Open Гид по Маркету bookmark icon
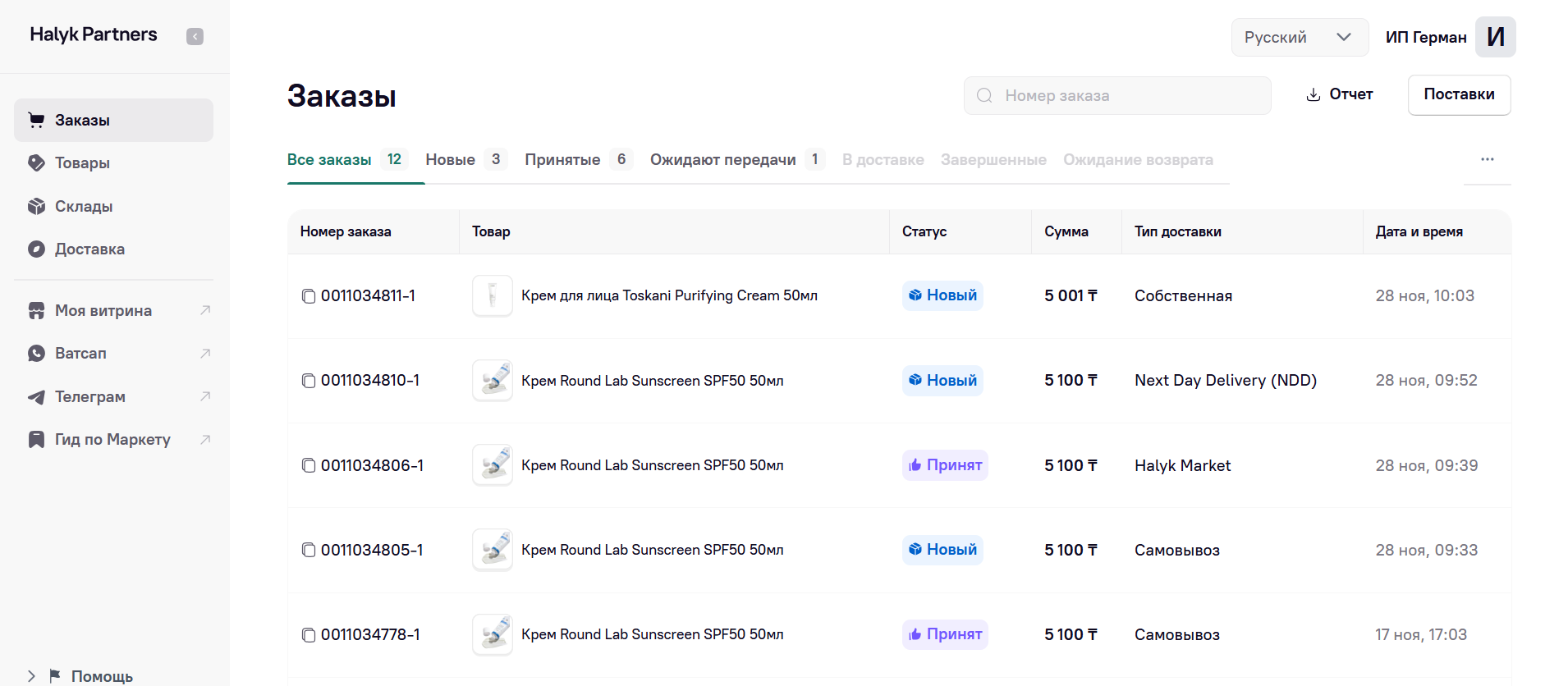The height and width of the screenshot is (686, 1568). pyautogui.click(x=36, y=439)
